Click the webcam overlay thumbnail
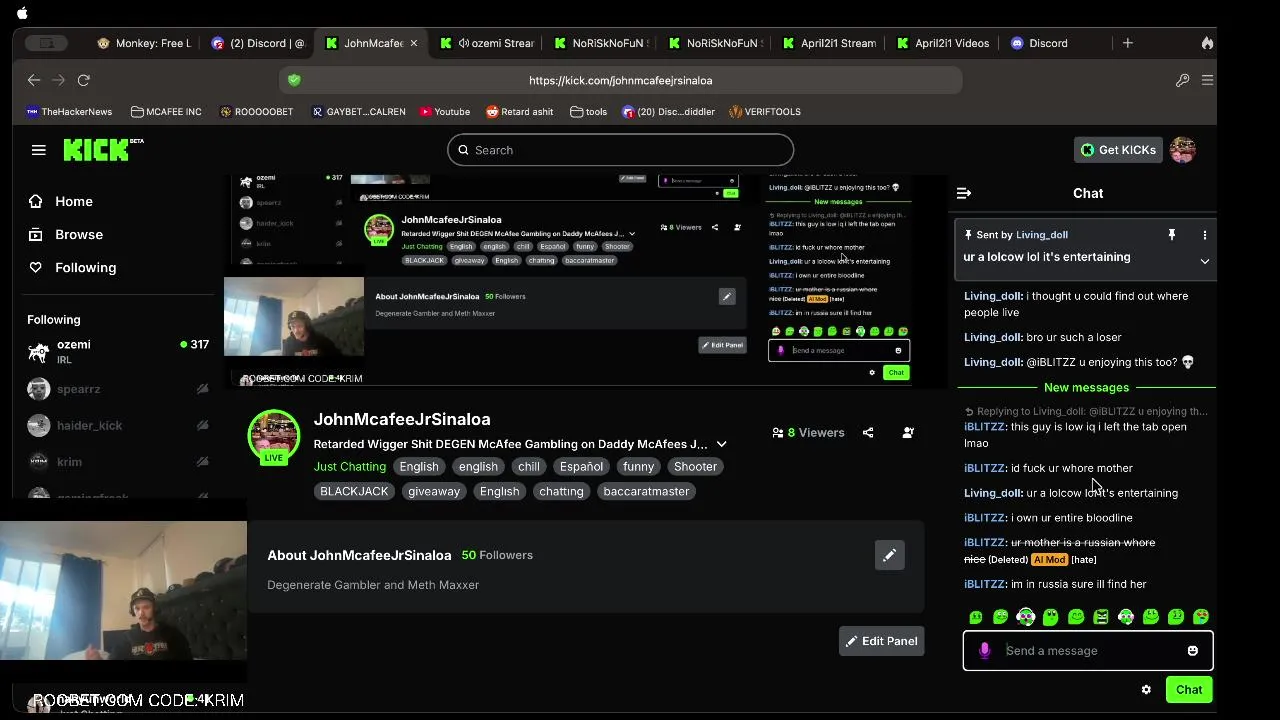1280x720 pixels. tap(124, 590)
